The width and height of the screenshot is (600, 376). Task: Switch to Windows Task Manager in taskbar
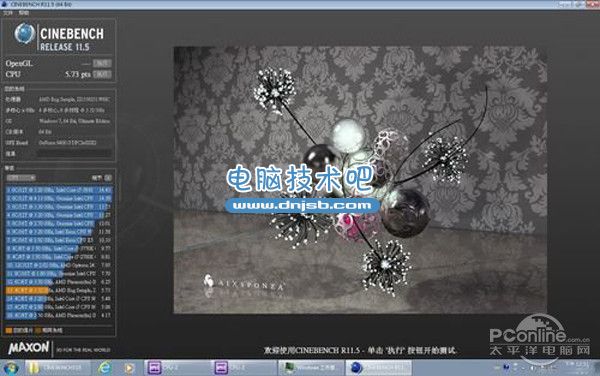coord(311,368)
